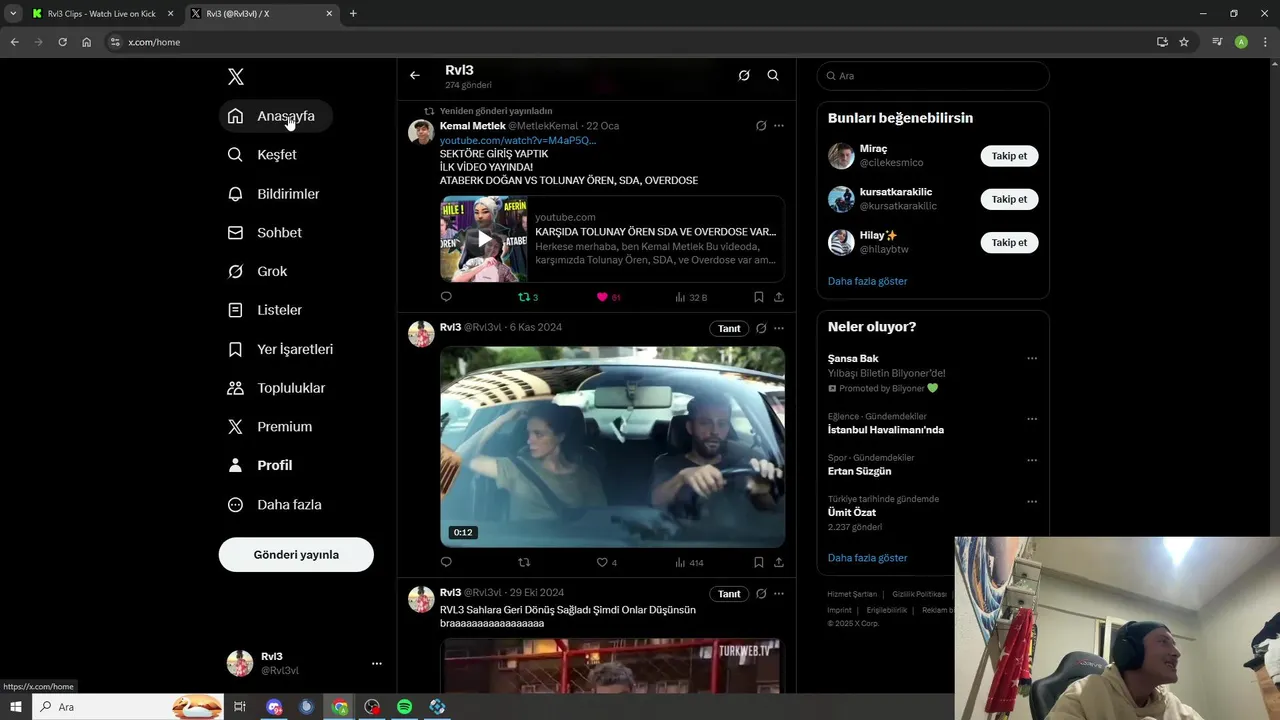This screenshot has width=1280, height=720.
Task: Open Kemal Metlek profile avatar
Action: 421,133
